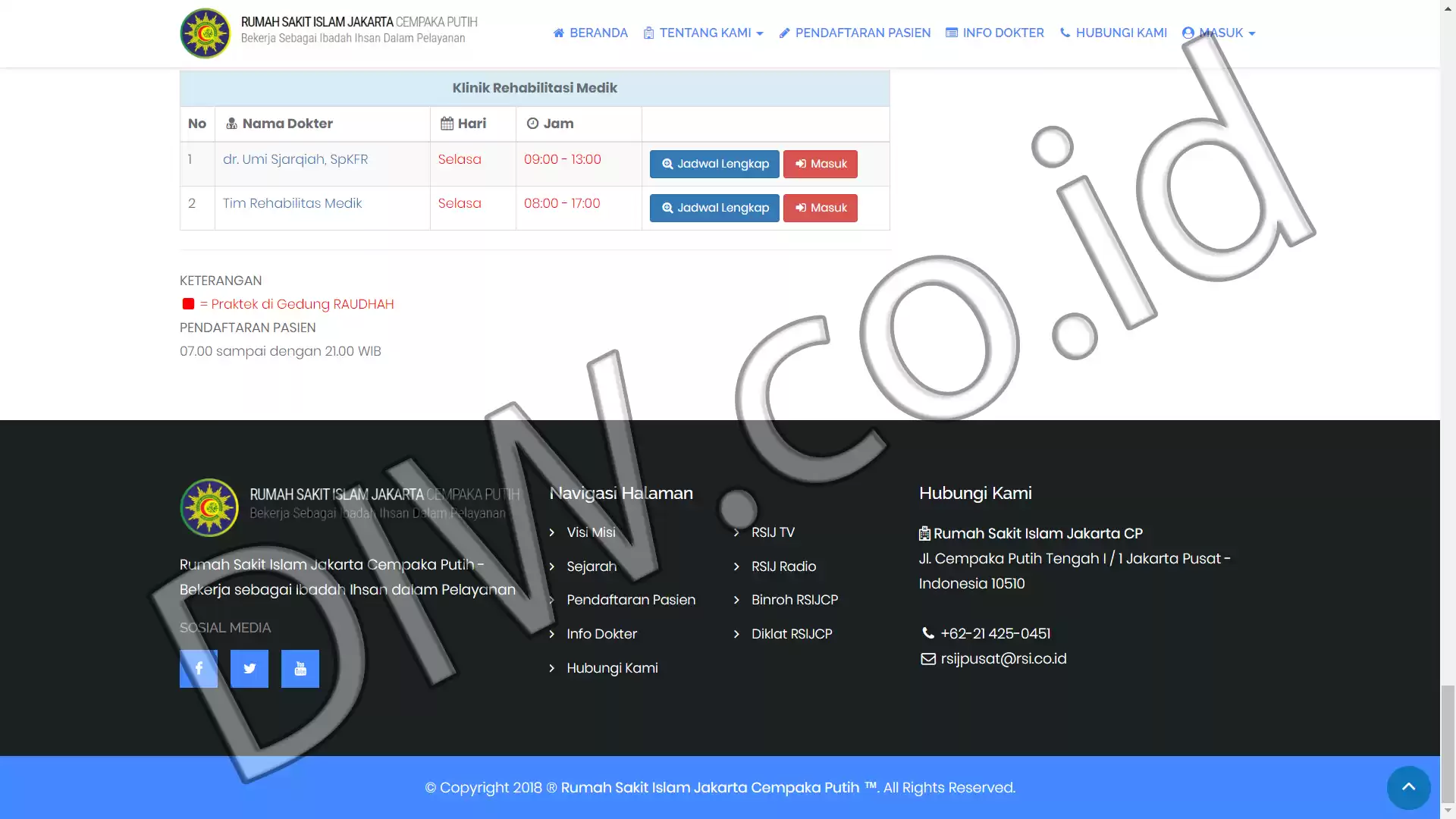Viewport: 1456px width, 819px height.
Task: Open Diklat RSIJCP footer link
Action: [792, 634]
